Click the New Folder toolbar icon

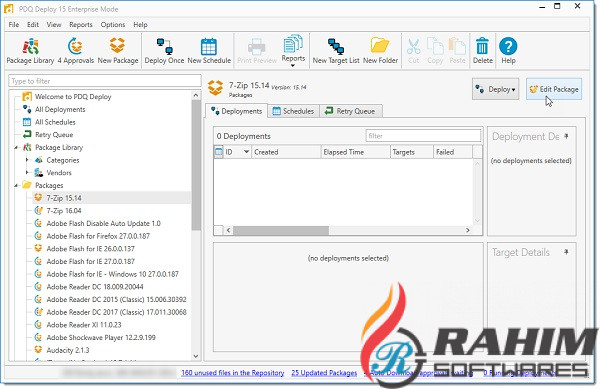point(380,51)
